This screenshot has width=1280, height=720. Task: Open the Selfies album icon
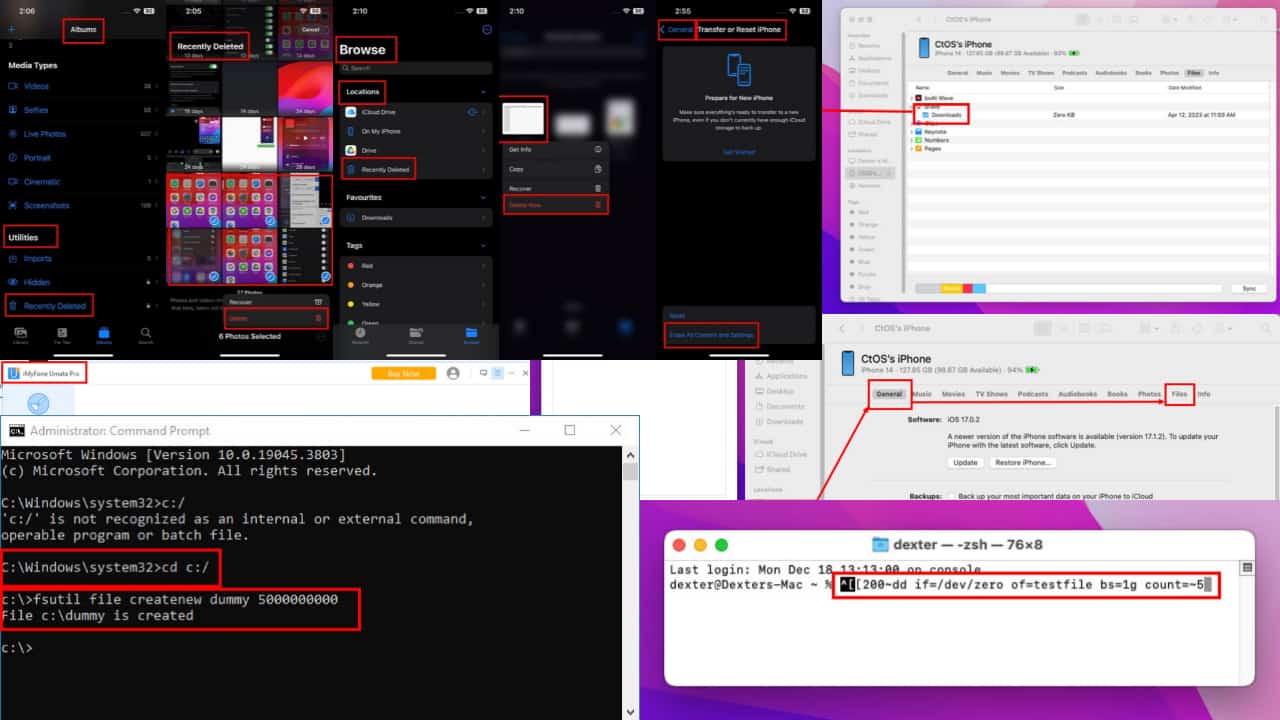(x=13, y=110)
